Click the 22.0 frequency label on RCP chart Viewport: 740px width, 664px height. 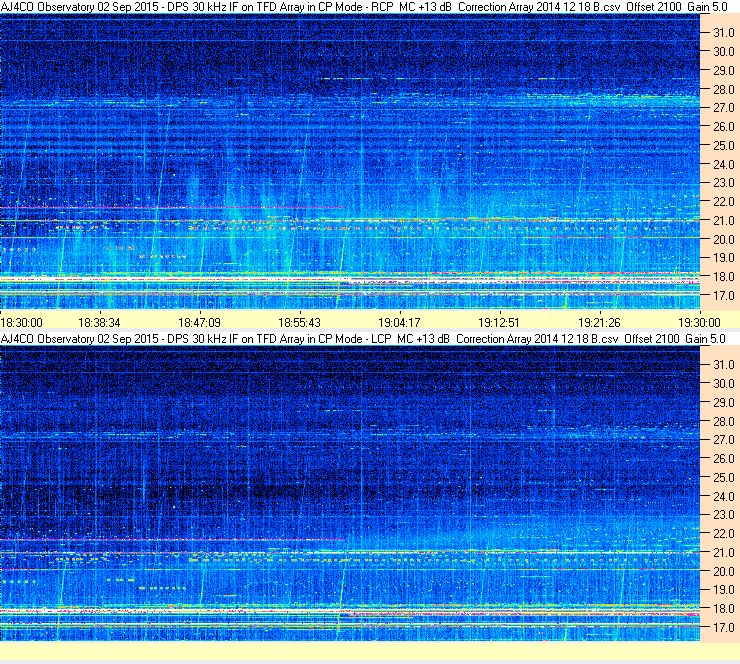723,202
